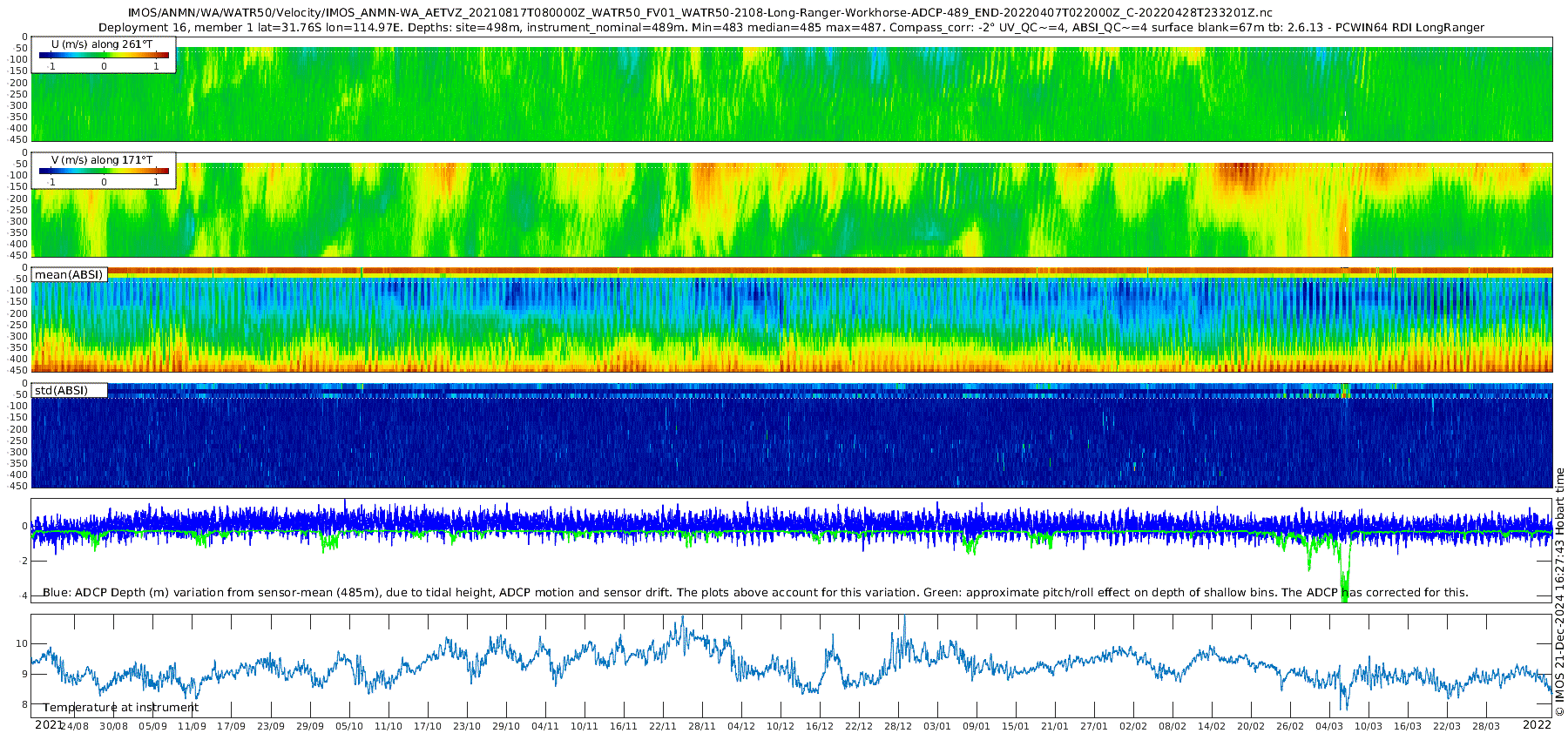Viewport: 1568px width, 740px height.
Task: Click the U (m/s) along 261°T title
Action: click(103, 44)
